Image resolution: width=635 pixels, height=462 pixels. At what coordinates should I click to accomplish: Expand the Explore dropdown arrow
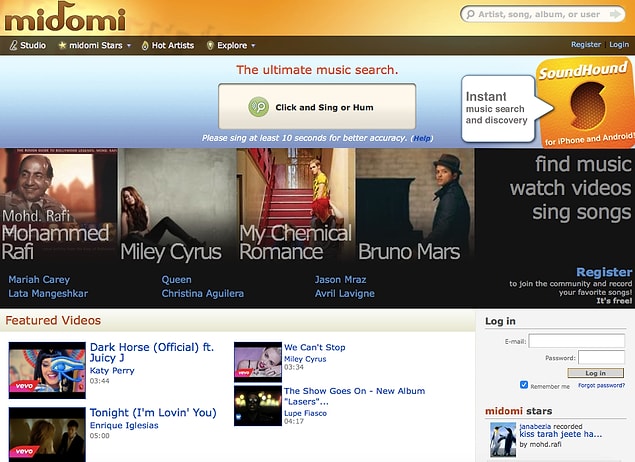pyautogui.click(x=253, y=46)
